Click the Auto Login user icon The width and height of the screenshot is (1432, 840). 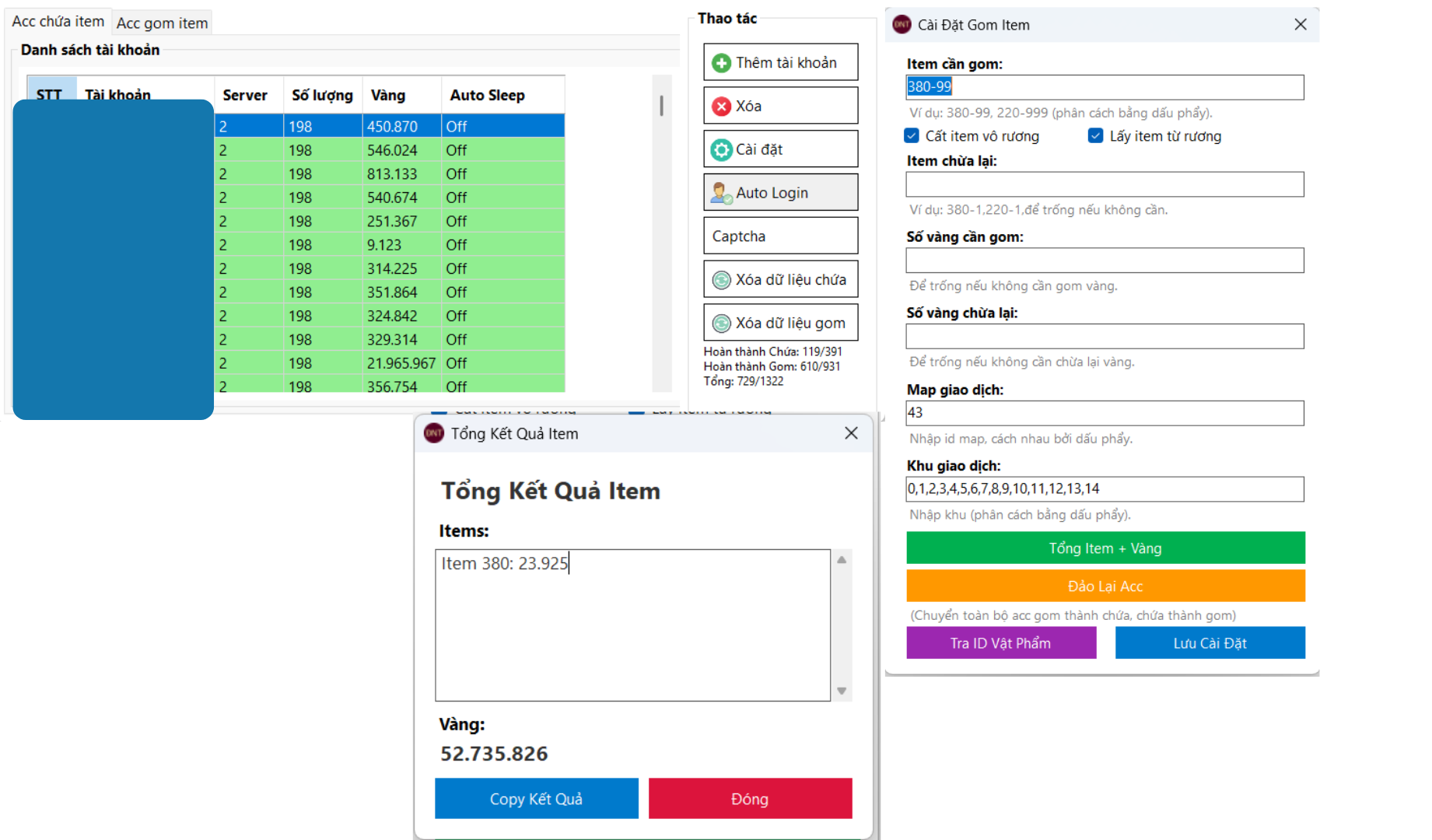tap(721, 193)
